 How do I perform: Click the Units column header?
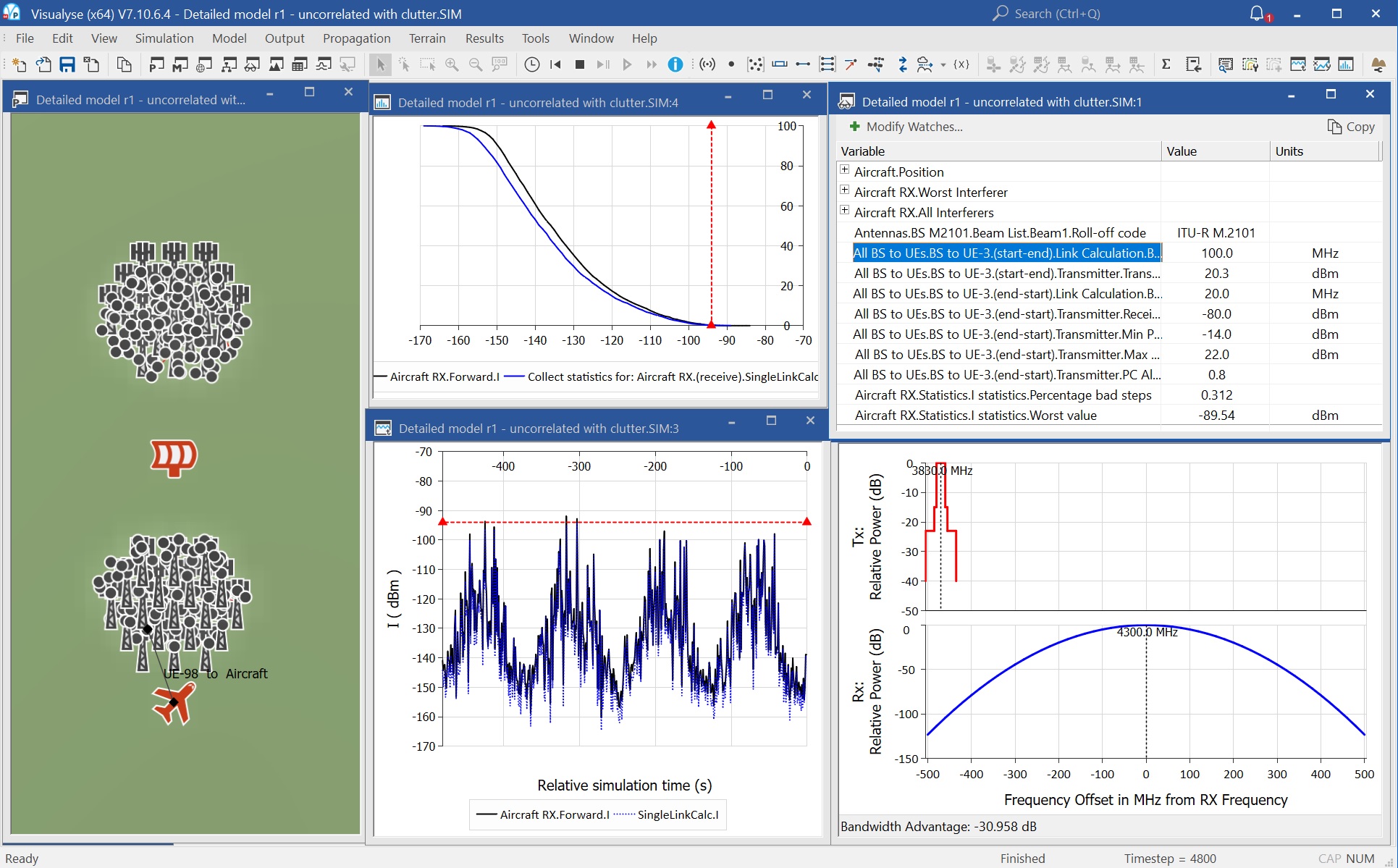coord(1324,151)
